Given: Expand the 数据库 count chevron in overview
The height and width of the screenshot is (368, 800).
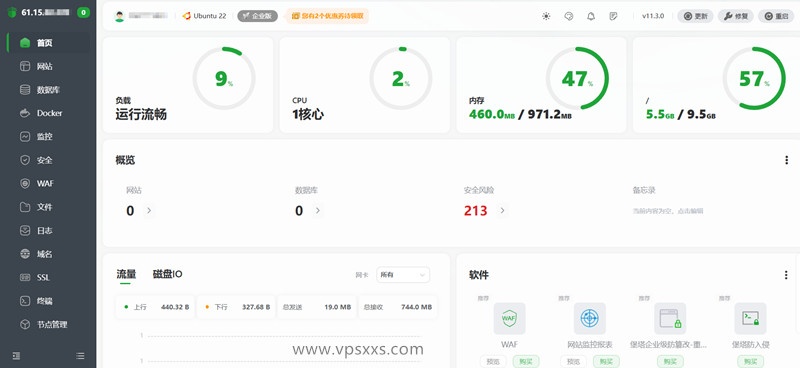Looking at the screenshot, I should tap(318, 210).
